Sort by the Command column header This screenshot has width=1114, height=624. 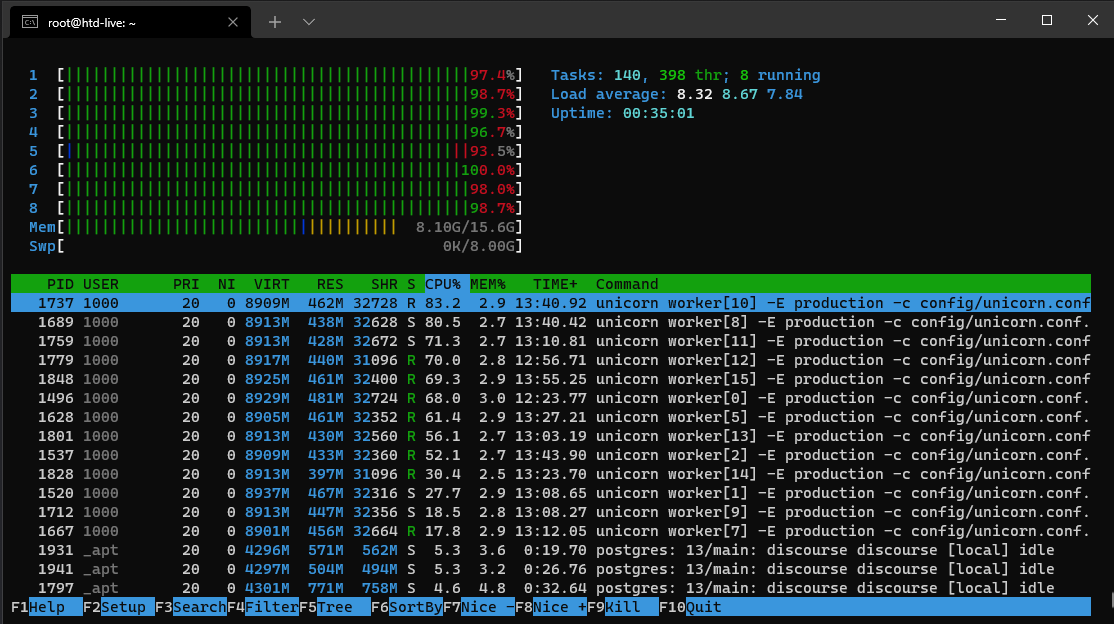(x=627, y=284)
